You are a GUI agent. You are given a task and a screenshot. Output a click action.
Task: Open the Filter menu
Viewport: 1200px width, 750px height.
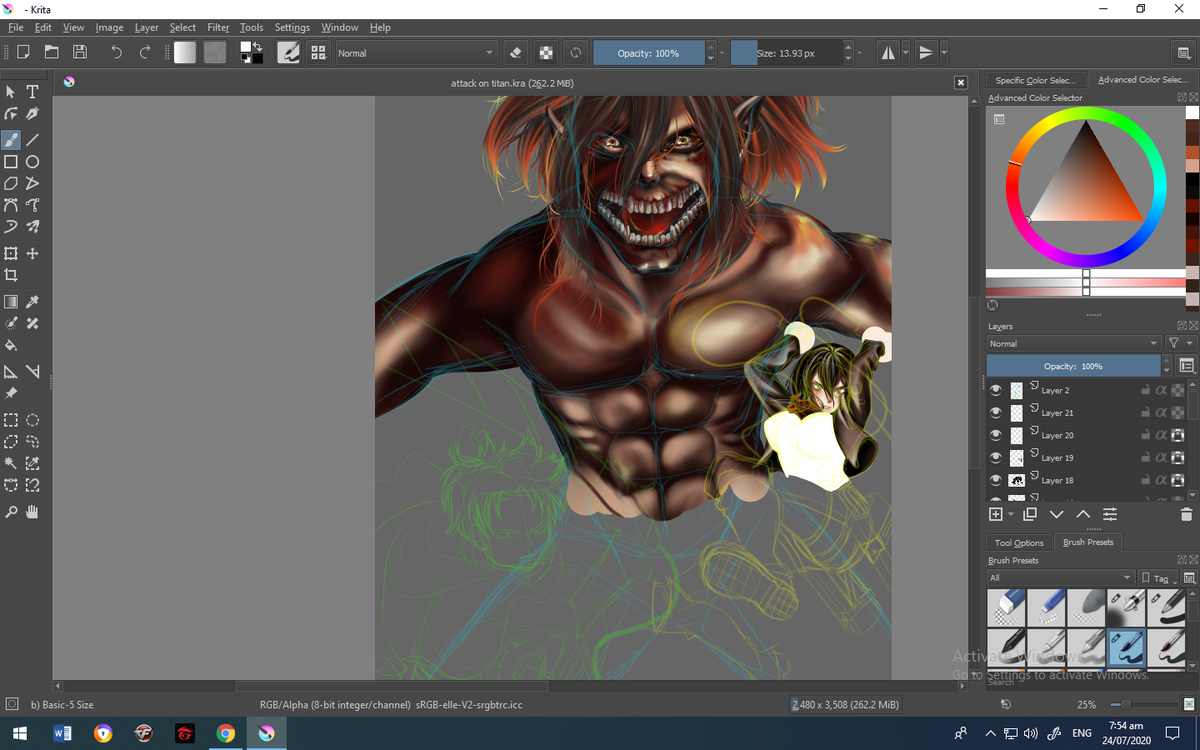[218, 27]
